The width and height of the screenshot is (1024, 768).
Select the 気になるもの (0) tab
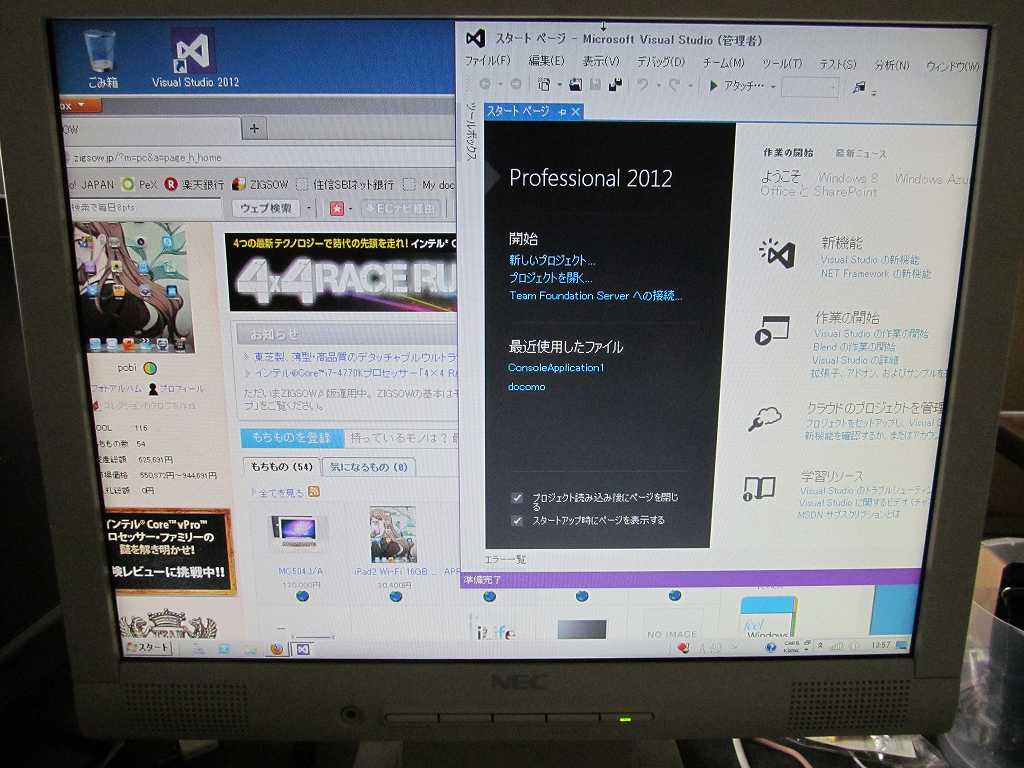(368, 467)
